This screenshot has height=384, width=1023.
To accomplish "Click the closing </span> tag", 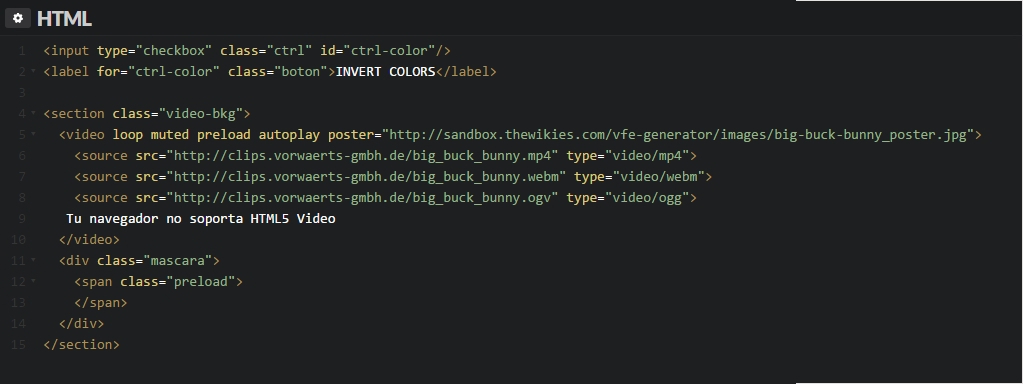I will pos(100,303).
